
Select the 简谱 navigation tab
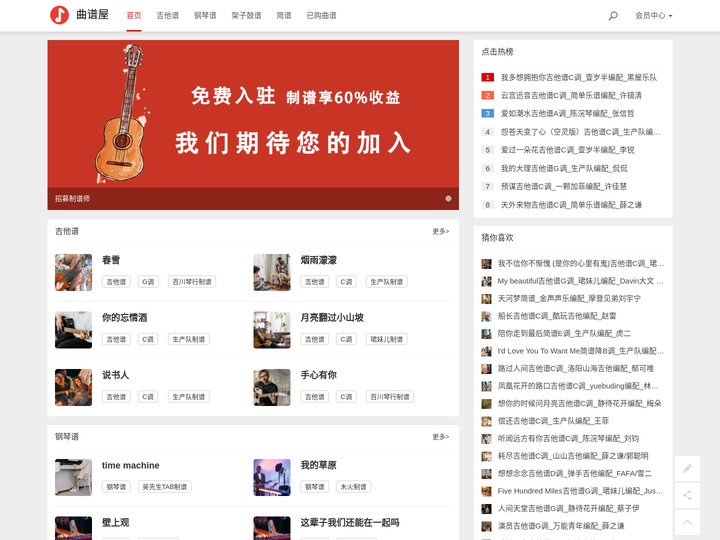pyautogui.click(x=284, y=15)
